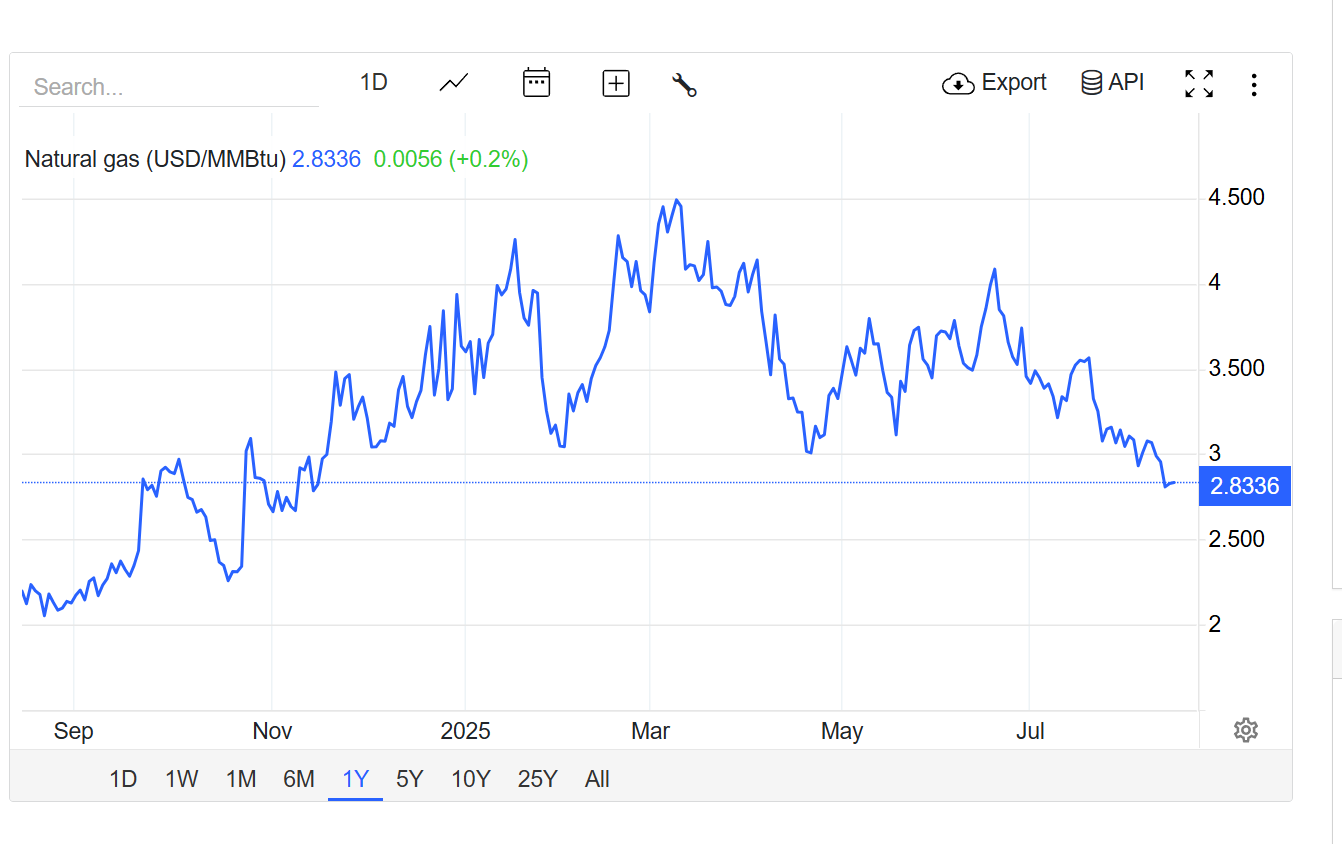Open chart settings gear icon
The image size is (1342, 844).
click(1245, 730)
